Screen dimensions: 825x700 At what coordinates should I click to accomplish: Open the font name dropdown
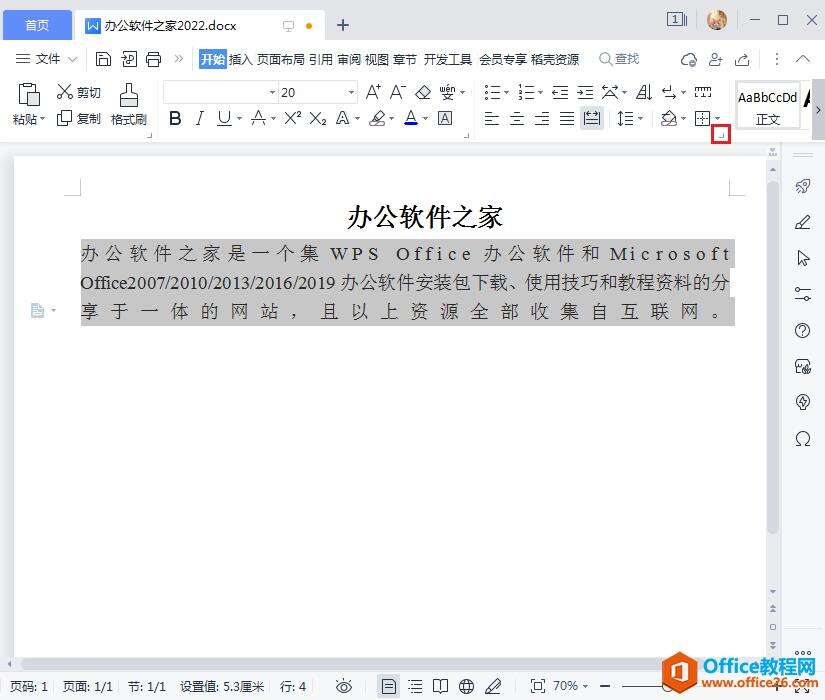[272, 93]
